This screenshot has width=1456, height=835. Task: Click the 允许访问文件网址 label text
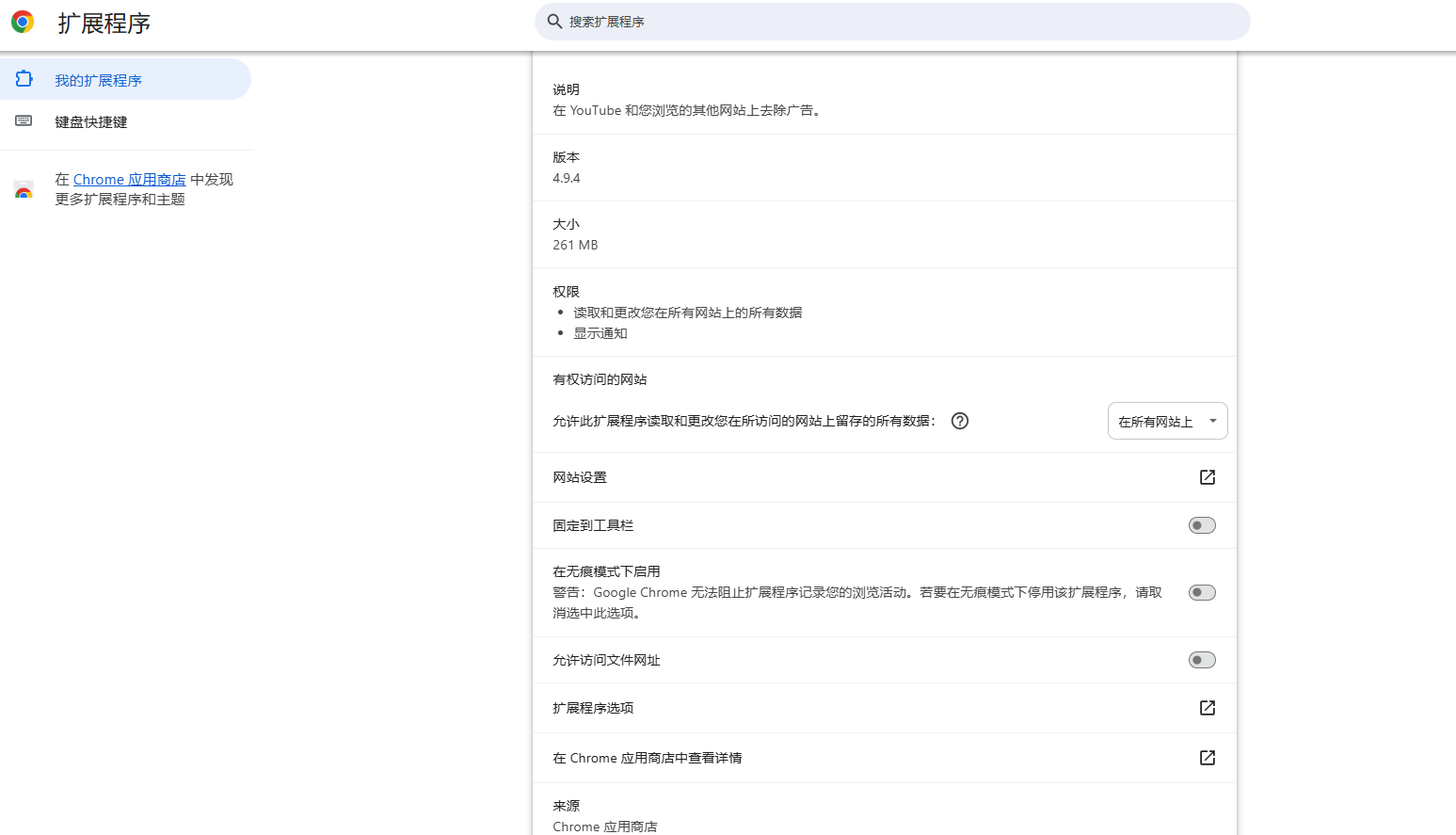606,660
